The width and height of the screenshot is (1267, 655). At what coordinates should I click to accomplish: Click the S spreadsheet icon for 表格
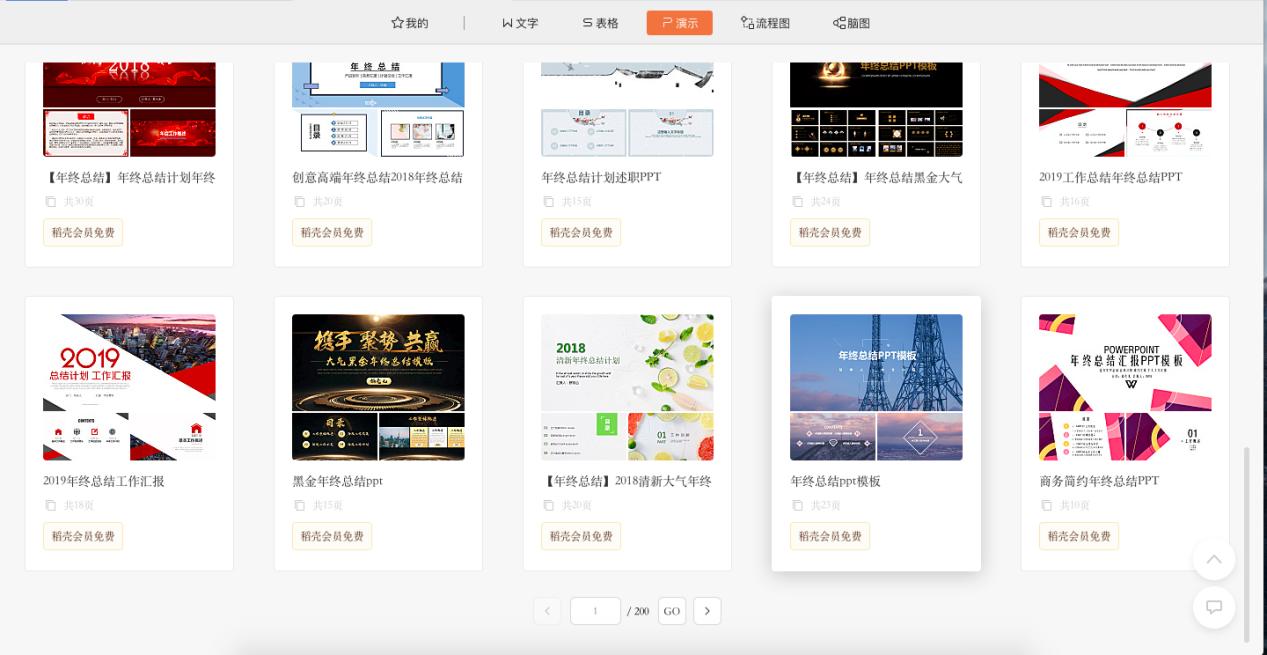[x=587, y=22]
